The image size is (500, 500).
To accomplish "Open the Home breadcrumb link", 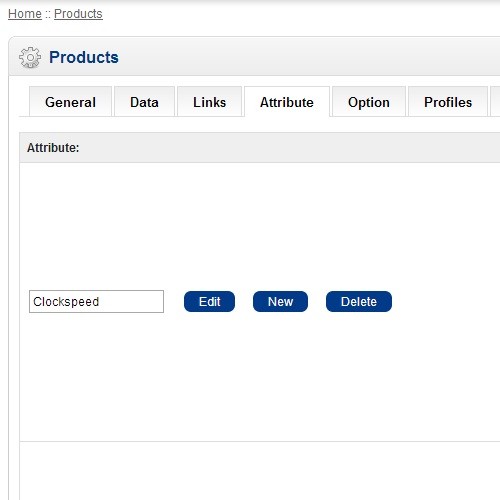I will [x=25, y=14].
